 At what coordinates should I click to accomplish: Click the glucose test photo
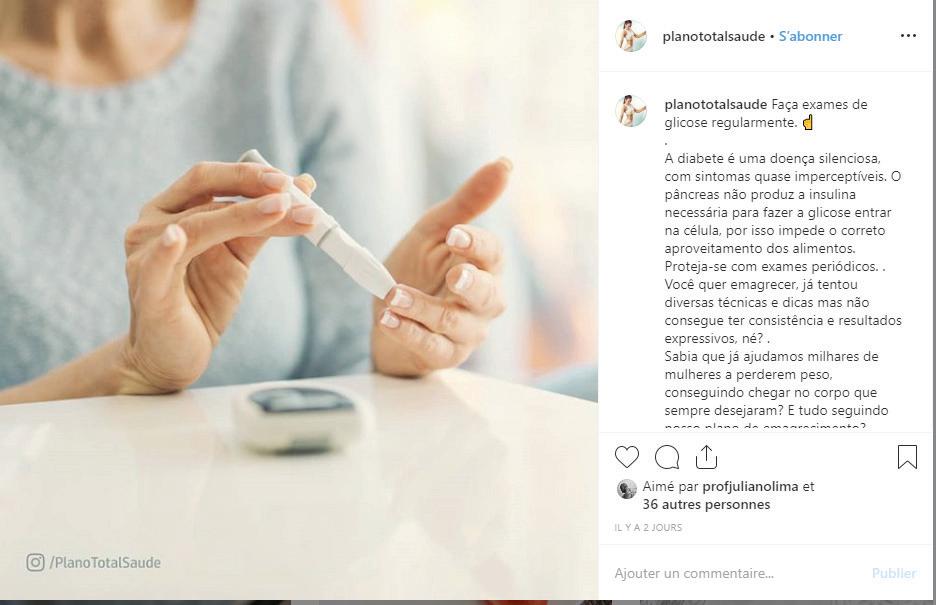299,300
